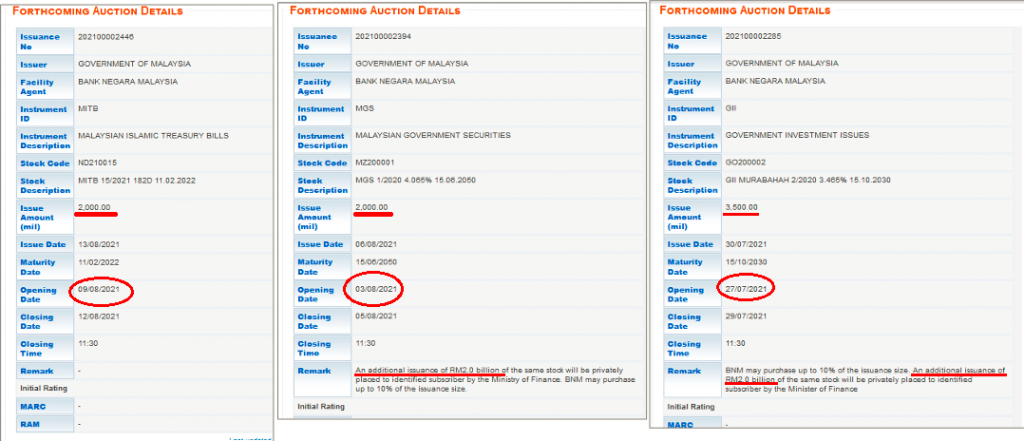
Task: Select text MALAYSIAN ISLAMIC TREASURY BILLS
Action: (x=153, y=136)
